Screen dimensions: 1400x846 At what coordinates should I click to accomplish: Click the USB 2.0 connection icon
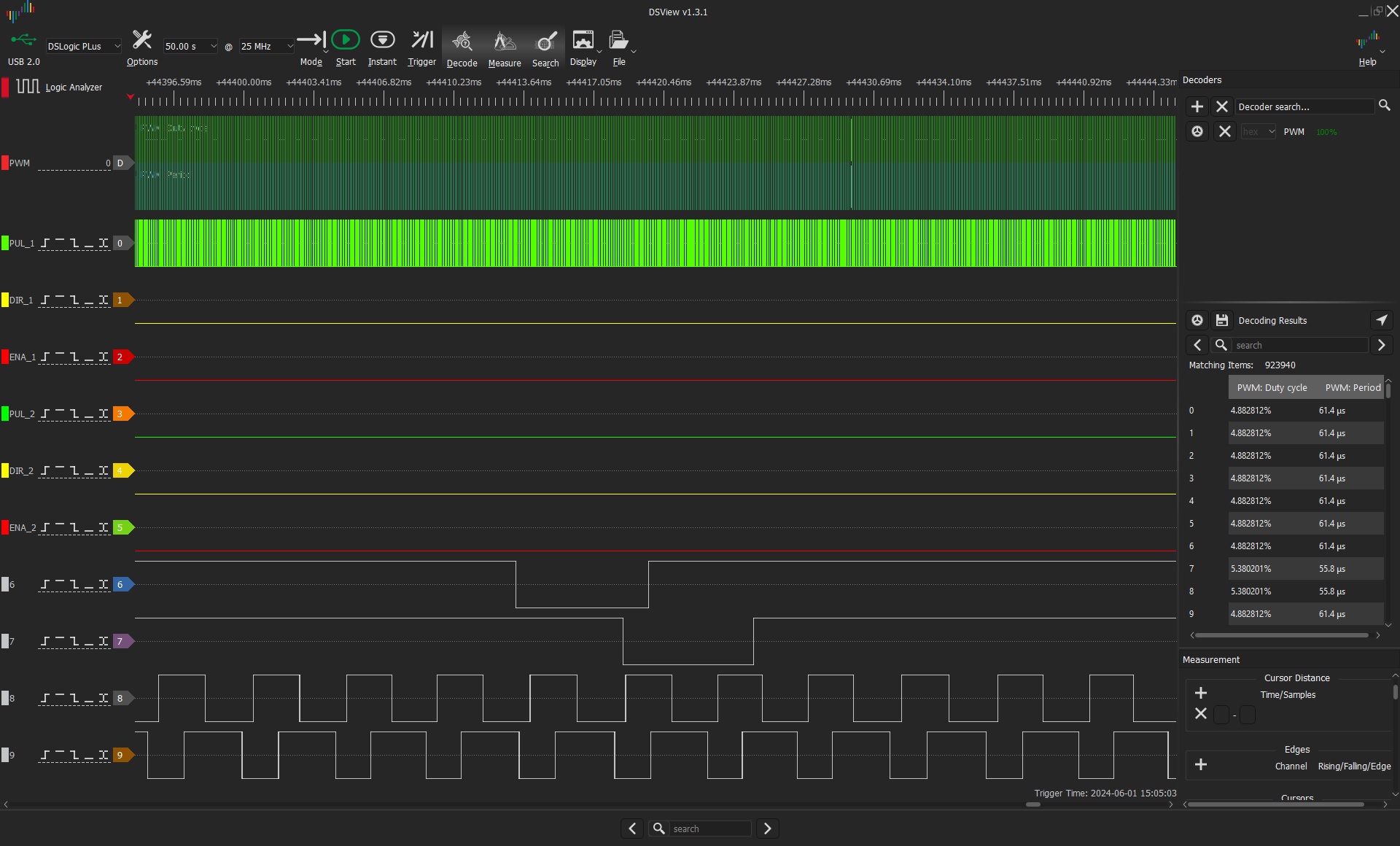pos(23,39)
